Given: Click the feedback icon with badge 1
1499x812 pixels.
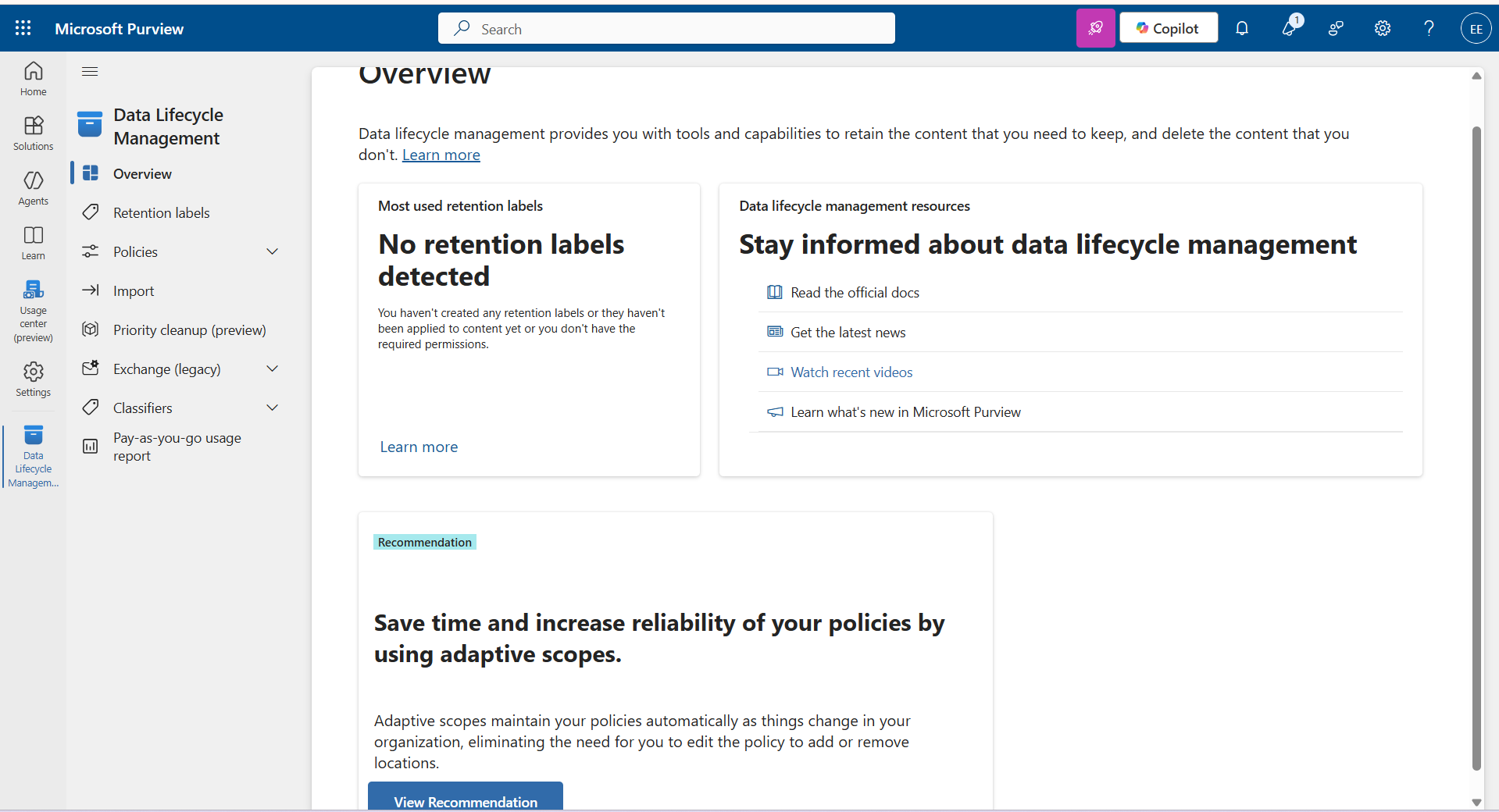Looking at the screenshot, I should coord(1290,28).
